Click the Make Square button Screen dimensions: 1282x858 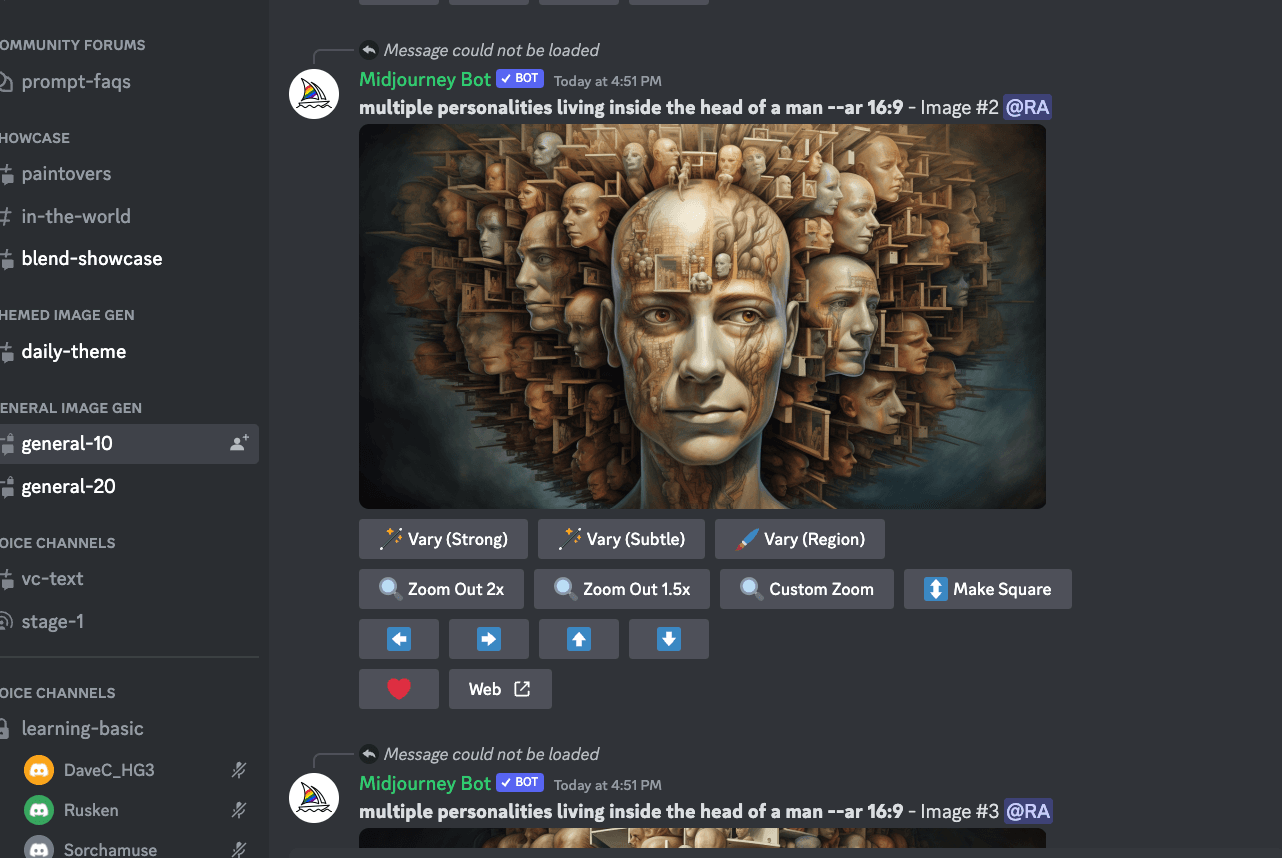[x=988, y=589]
